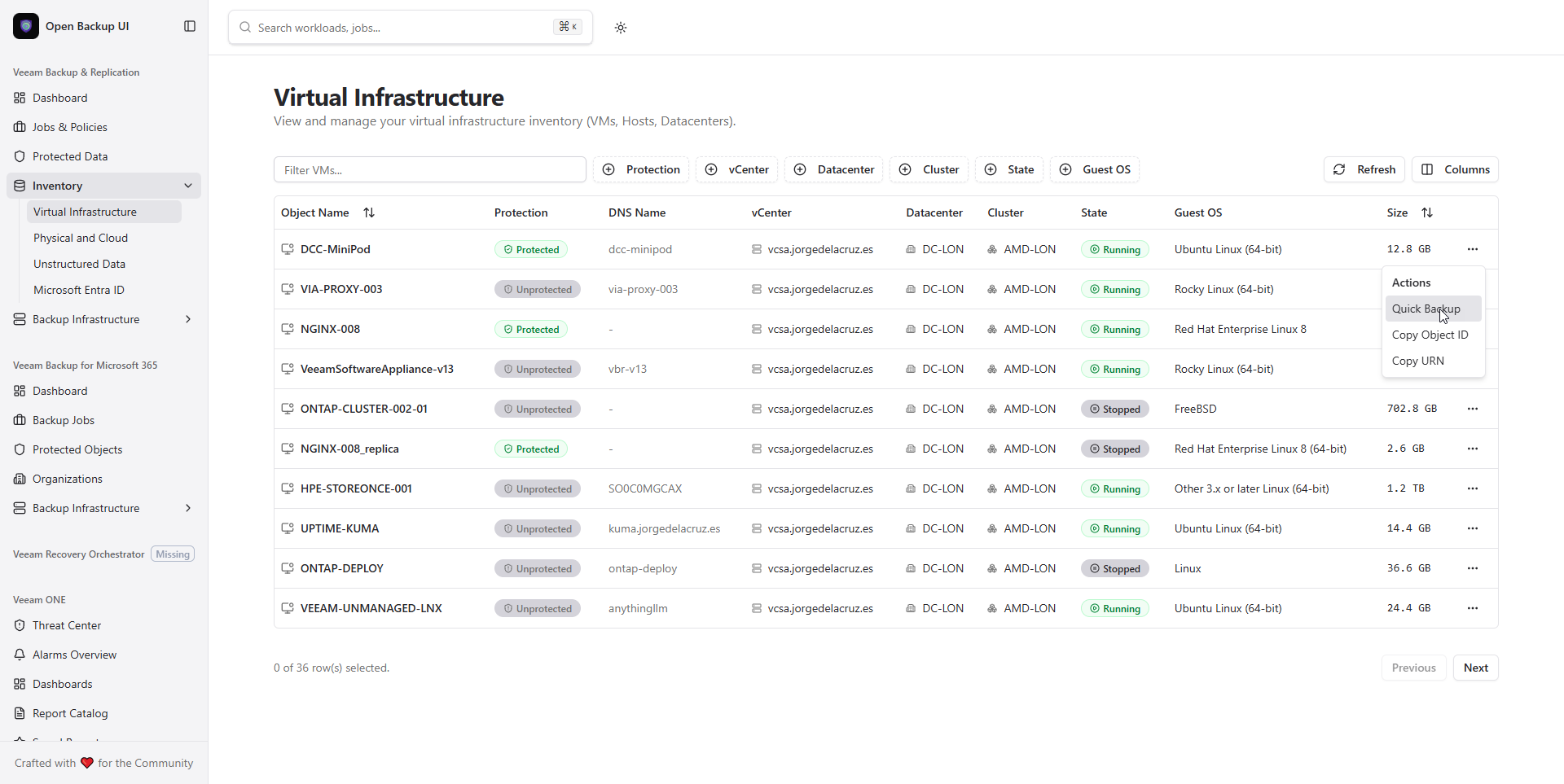
Task: Choose Quick Backup from Actions menu
Action: point(1426,309)
